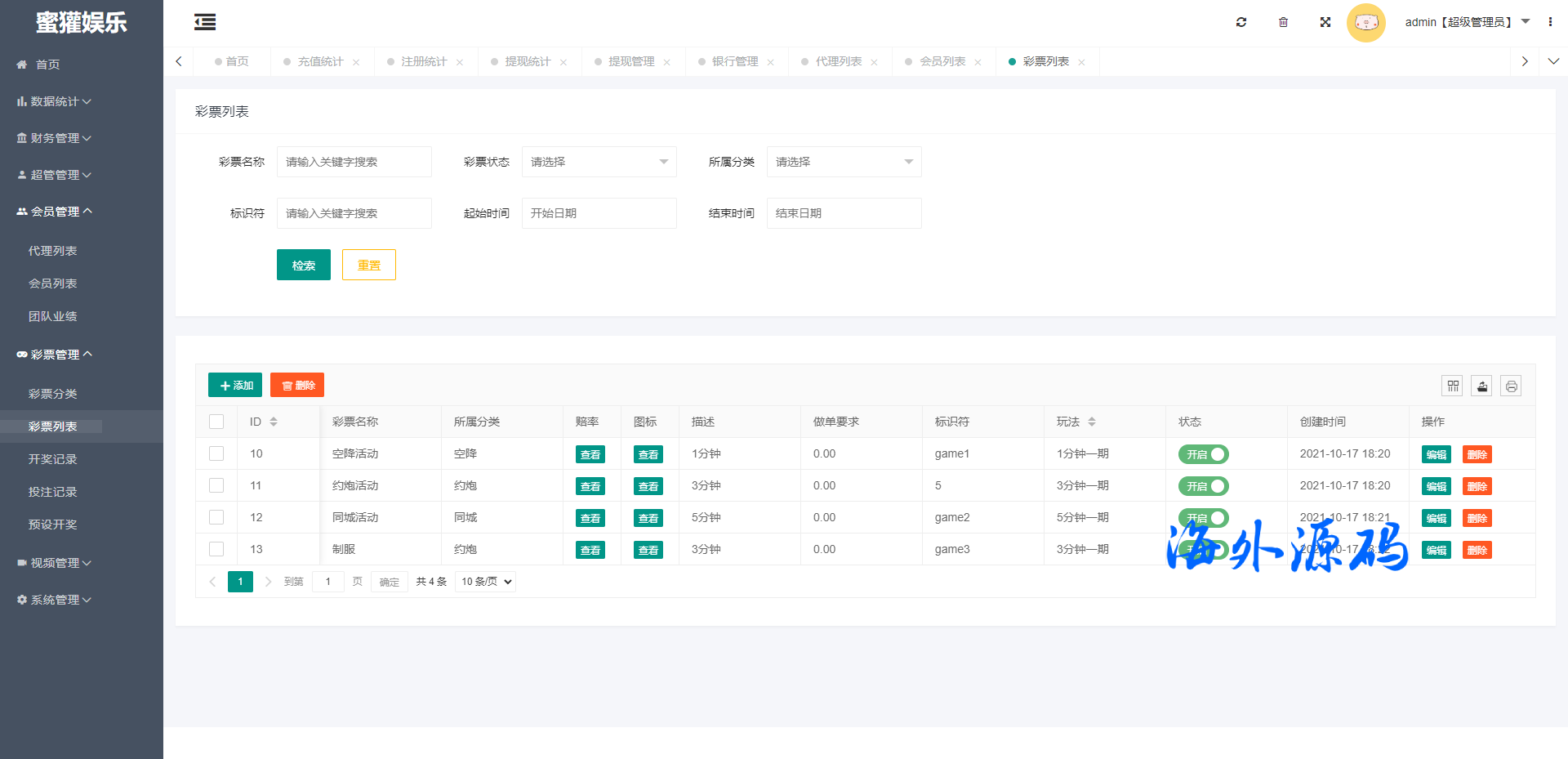Image resolution: width=1568 pixels, height=759 pixels.
Task: Click the 添加 add button
Action: click(235, 385)
